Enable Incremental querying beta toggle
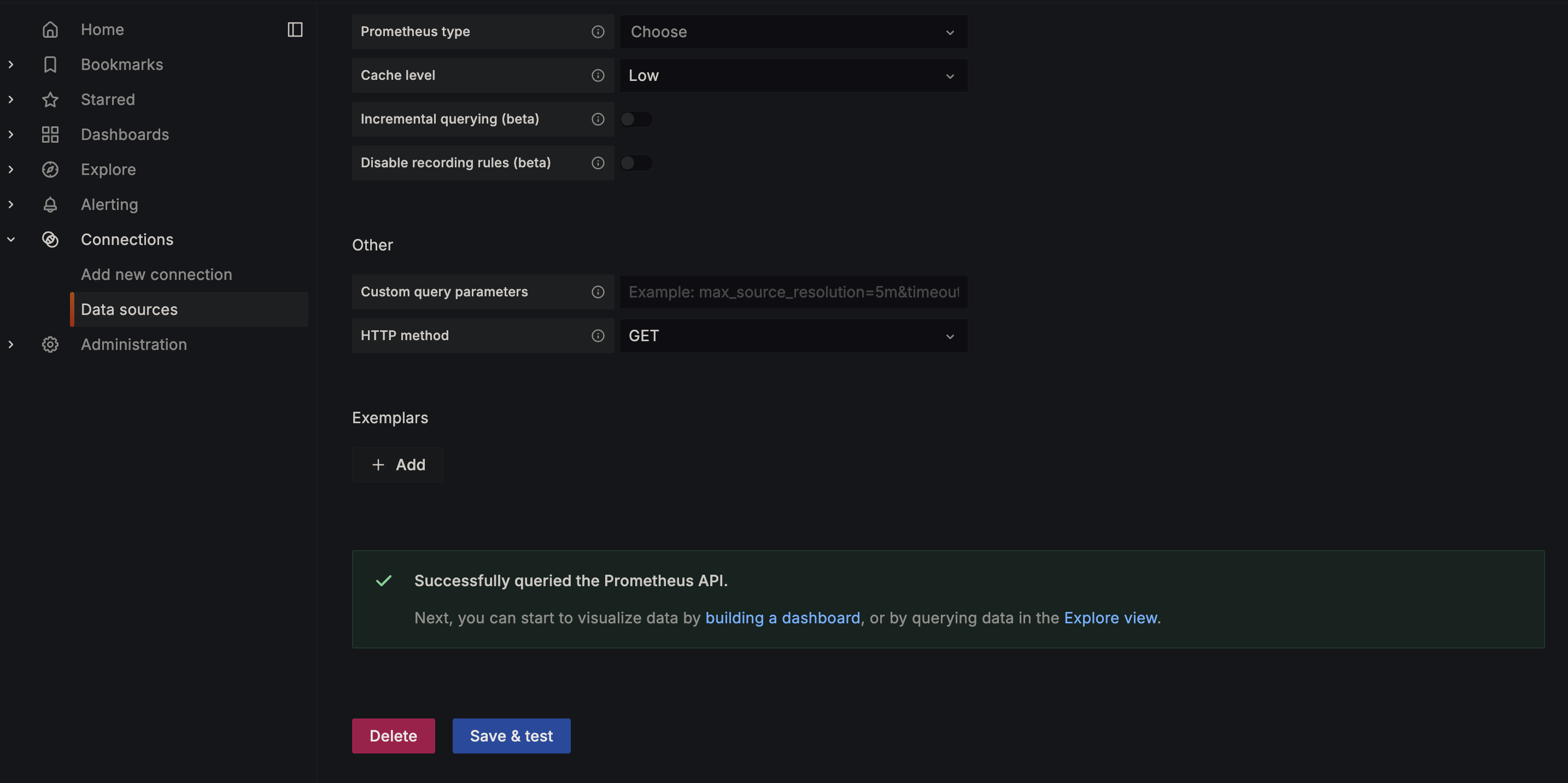This screenshot has width=1568, height=783. tap(637, 119)
